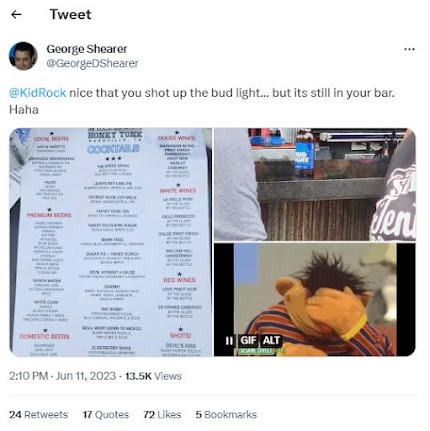View the 24 Retweets list
The width and height of the screenshot is (430, 431).
coord(38,415)
